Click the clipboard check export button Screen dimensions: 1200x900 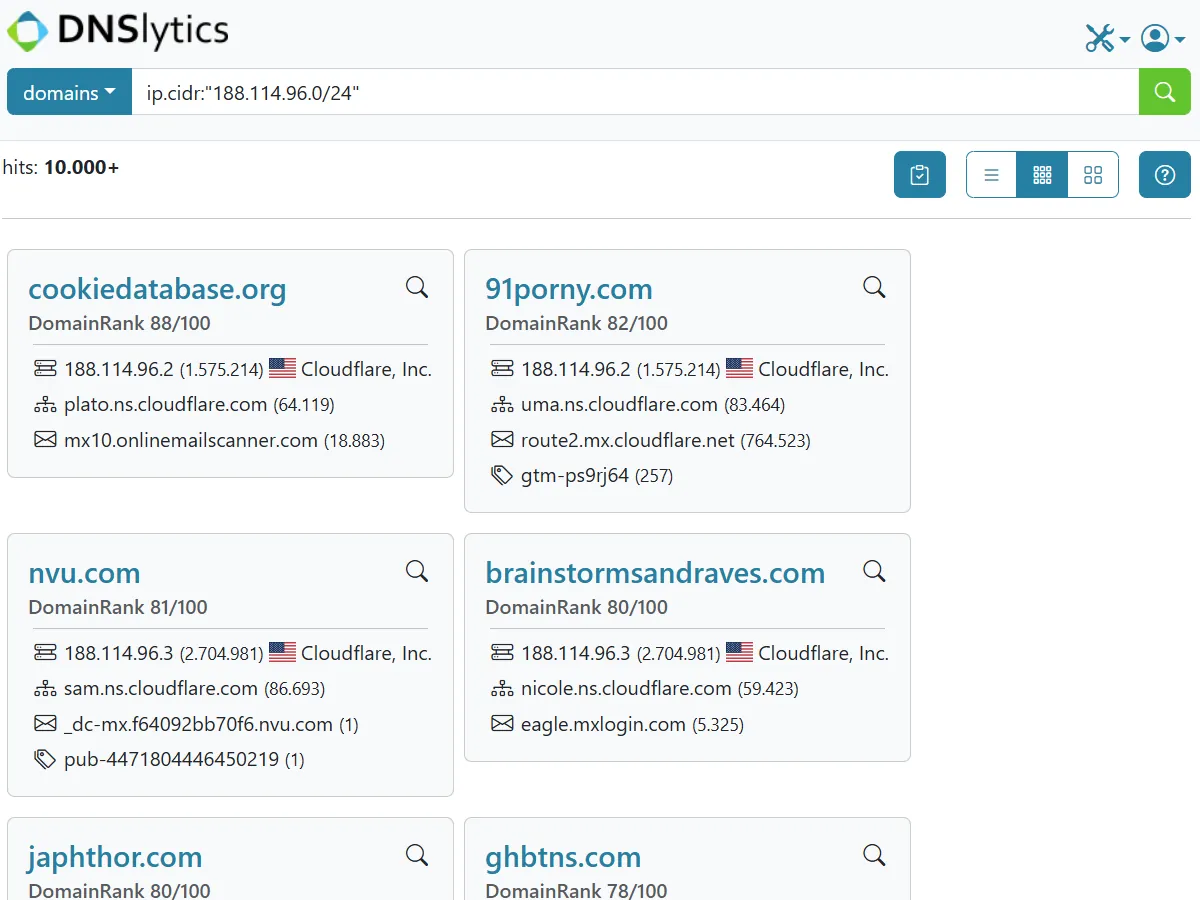click(x=920, y=175)
